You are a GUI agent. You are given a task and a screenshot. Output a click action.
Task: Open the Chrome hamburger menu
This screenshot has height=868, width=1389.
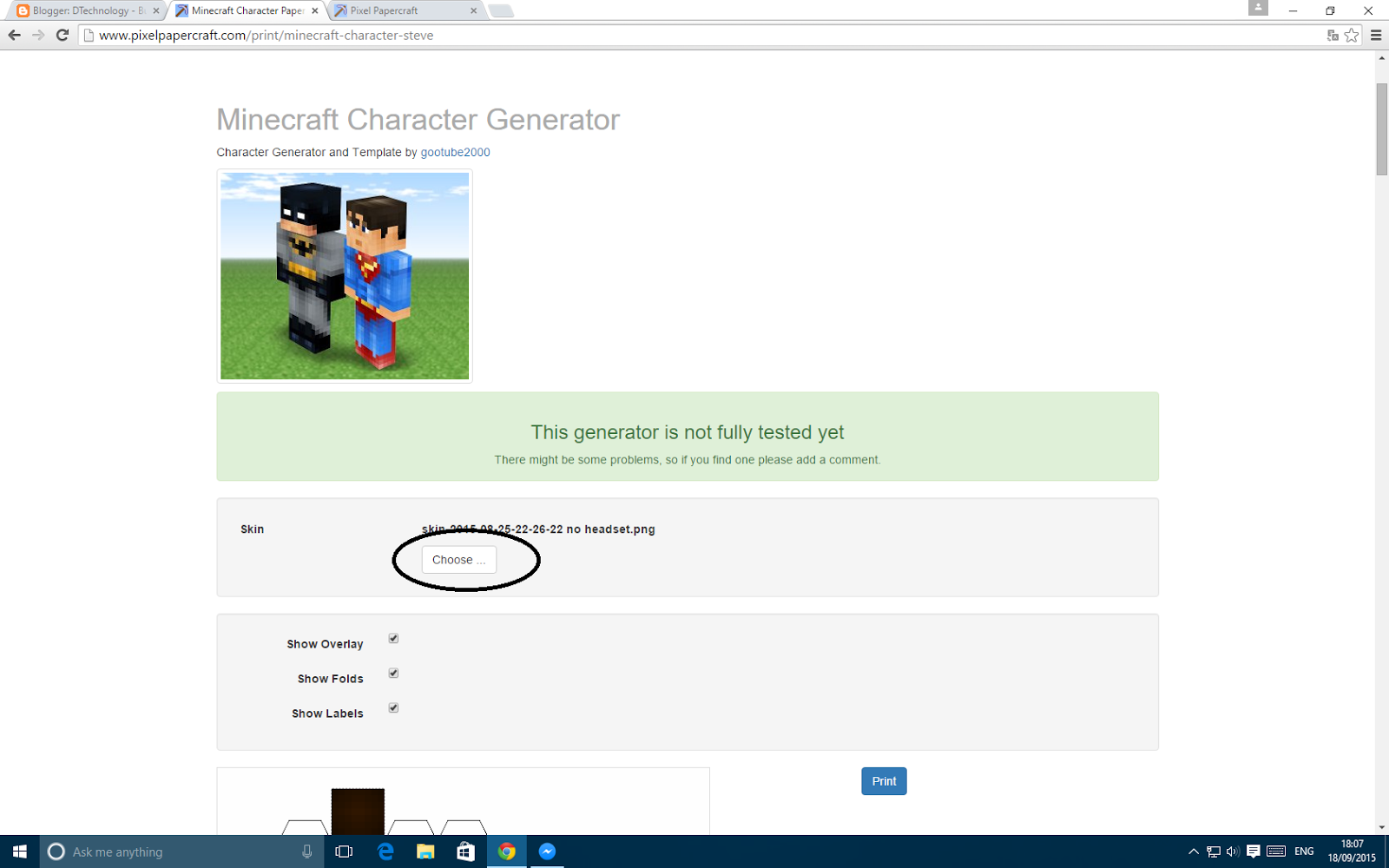tap(1376, 36)
